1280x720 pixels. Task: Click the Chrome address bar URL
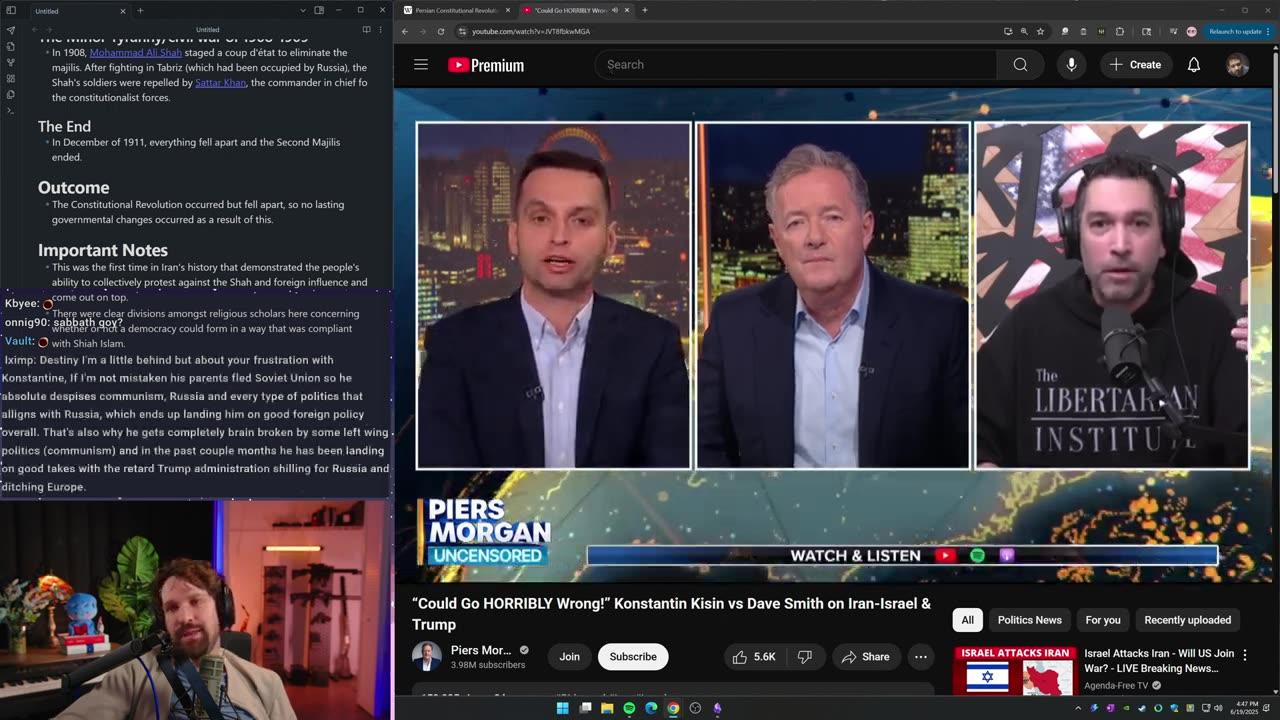[530, 31]
